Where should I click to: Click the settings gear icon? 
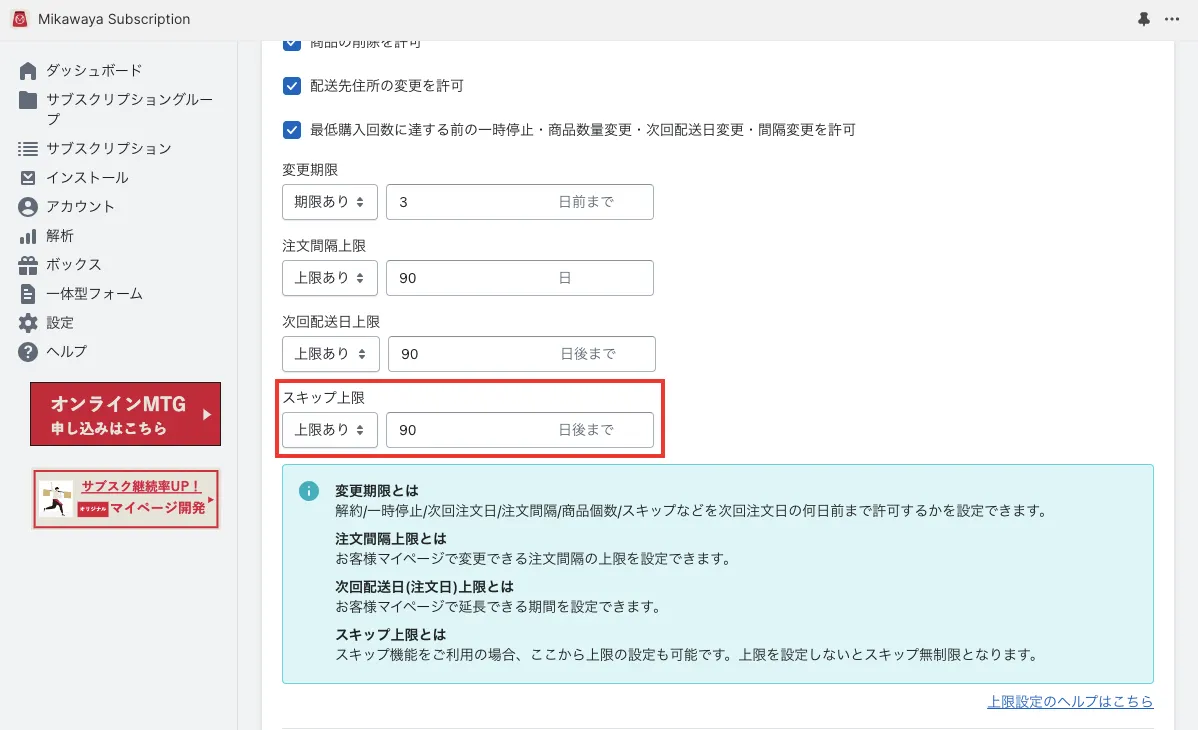28,323
